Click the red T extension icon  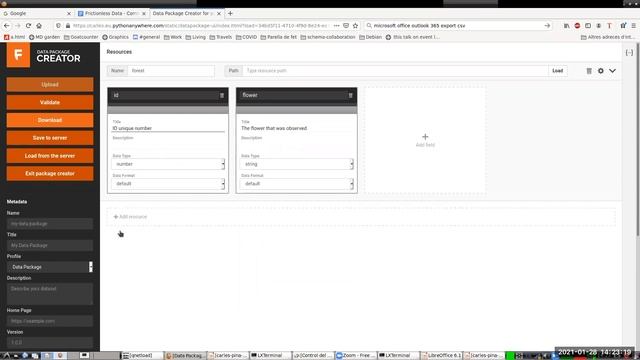tap(609, 25)
